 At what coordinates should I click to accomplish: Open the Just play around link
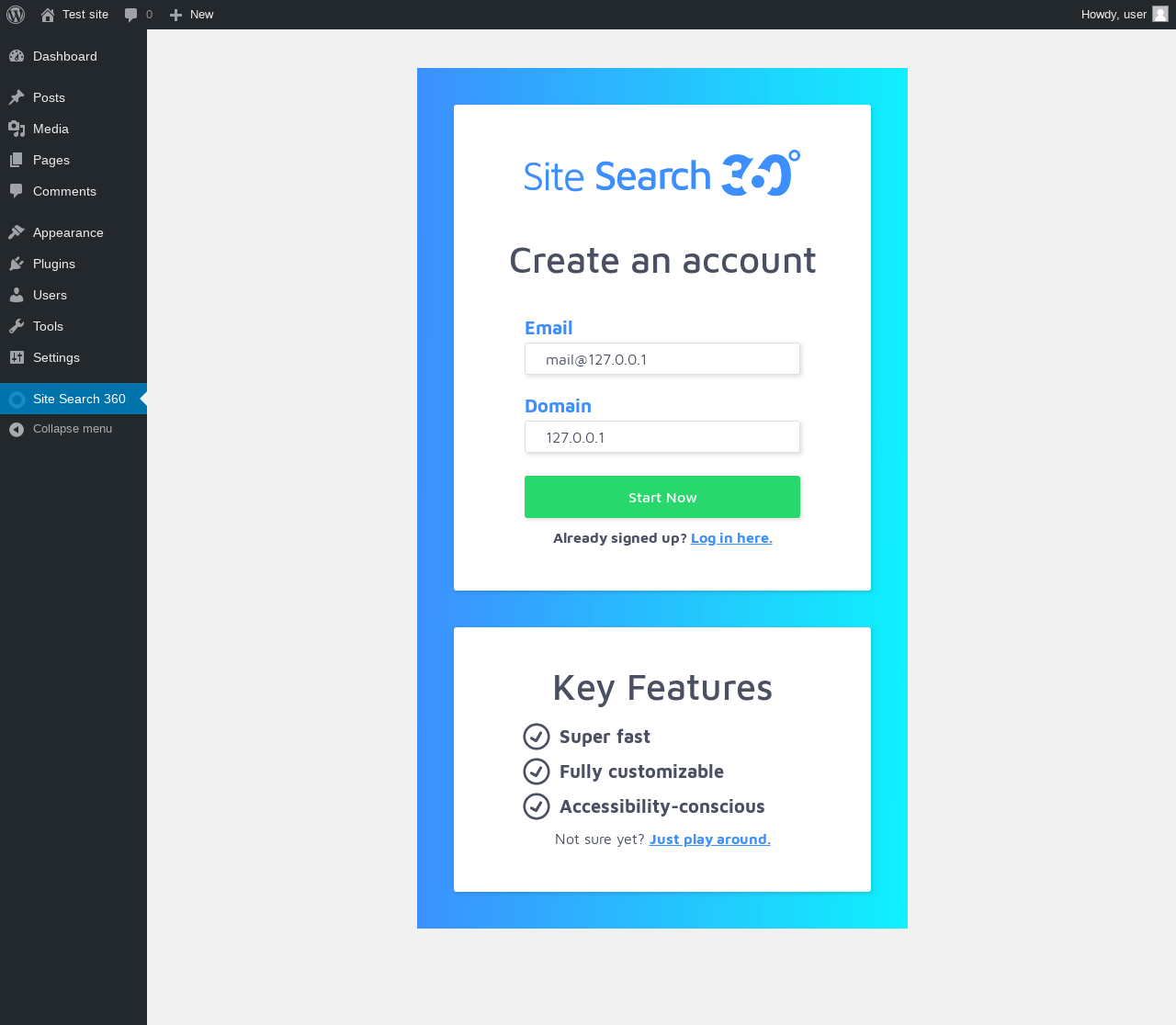click(710, 839)
